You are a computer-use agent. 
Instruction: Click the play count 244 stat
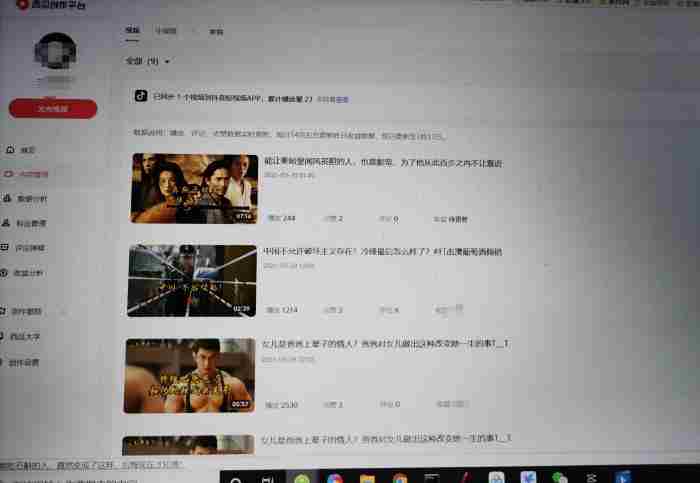click(282, 218)
